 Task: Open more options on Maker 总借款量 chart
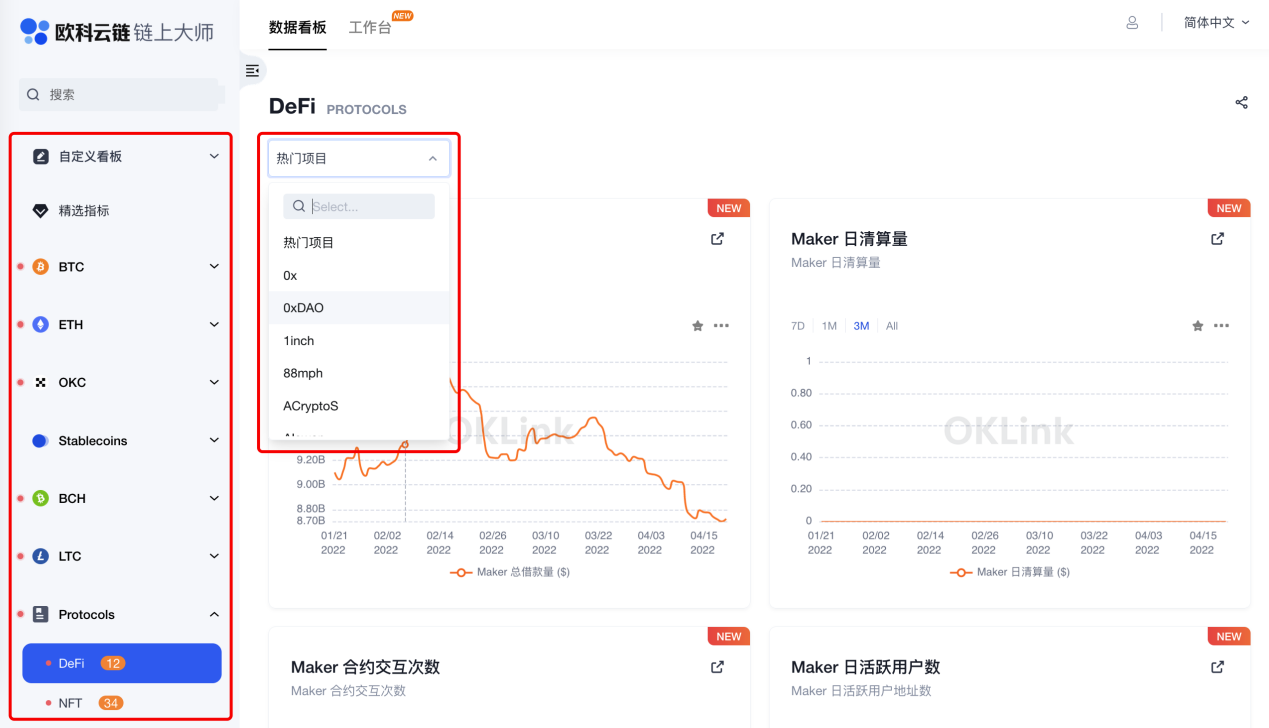(x=721, y=326)
